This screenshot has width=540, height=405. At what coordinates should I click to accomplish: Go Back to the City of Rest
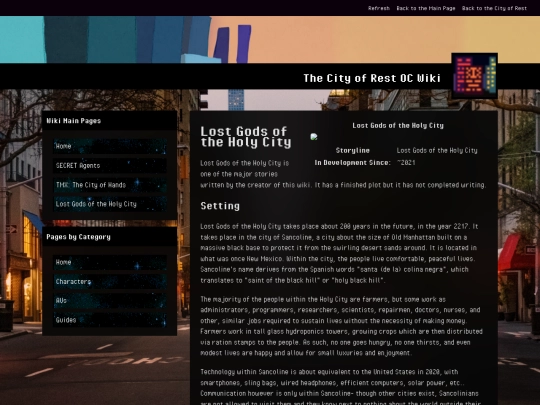494,8
